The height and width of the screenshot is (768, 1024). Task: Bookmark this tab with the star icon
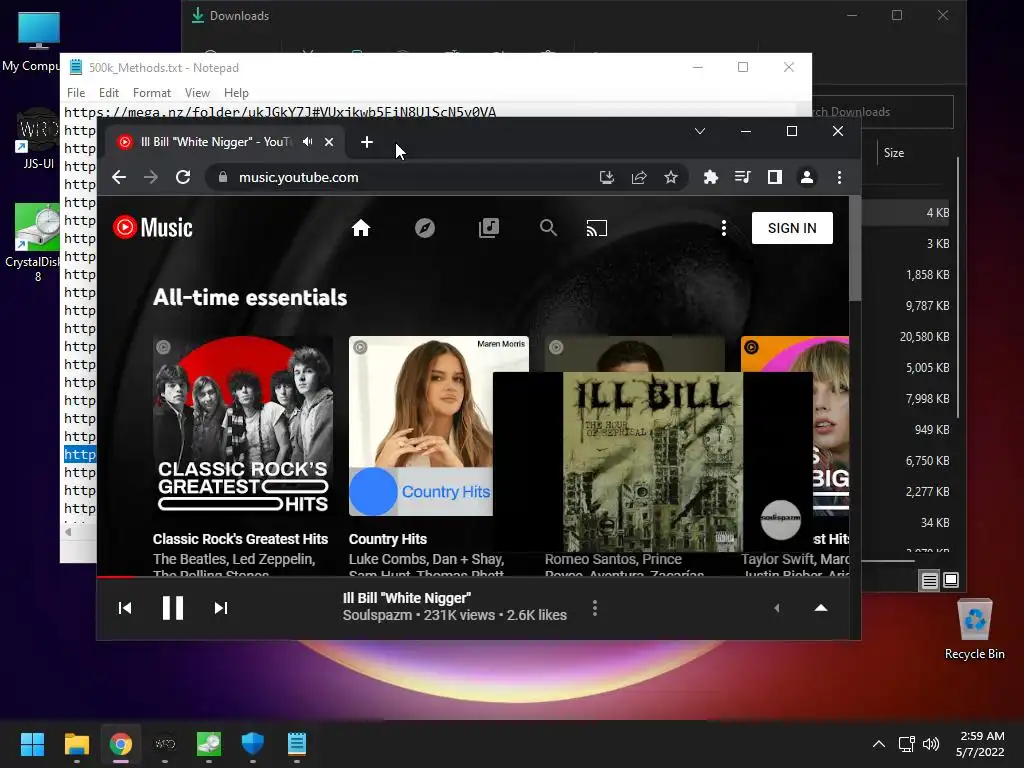pyautogui.click(x=671, y=177)
